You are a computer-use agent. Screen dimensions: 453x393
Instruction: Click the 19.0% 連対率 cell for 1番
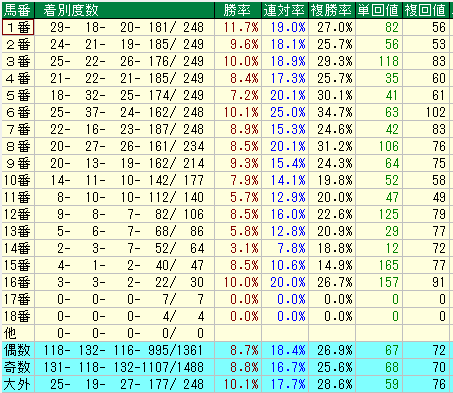285,27
